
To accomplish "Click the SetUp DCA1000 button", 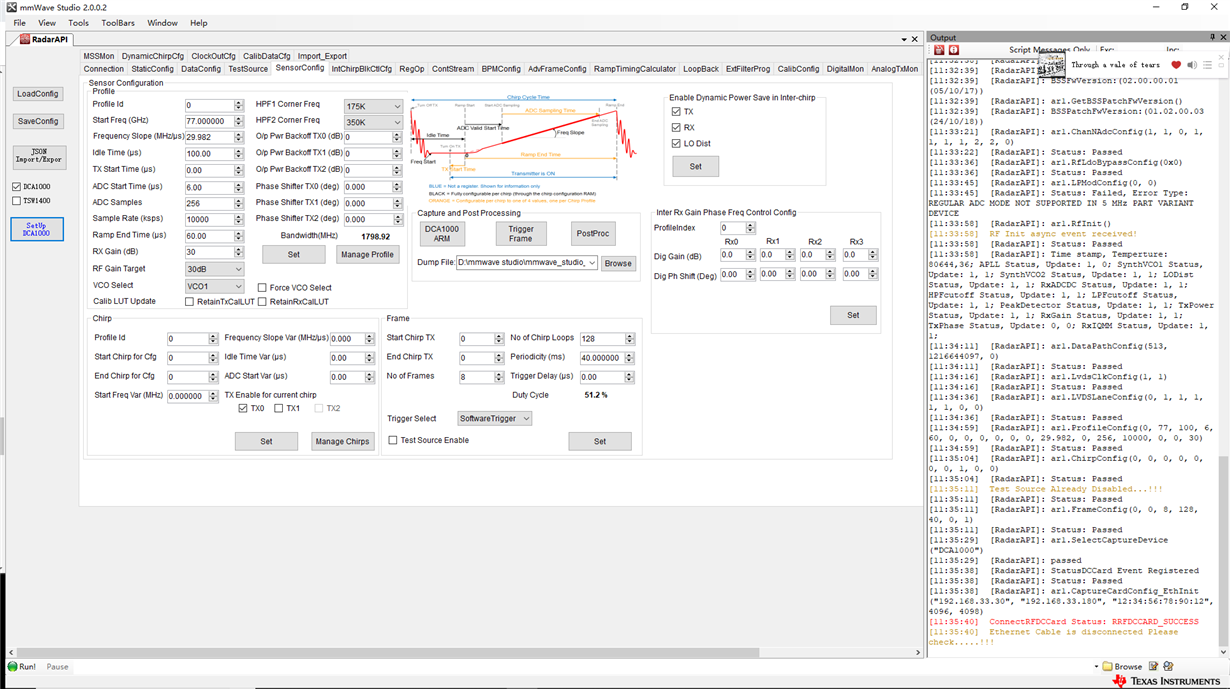I will [37, 228].
